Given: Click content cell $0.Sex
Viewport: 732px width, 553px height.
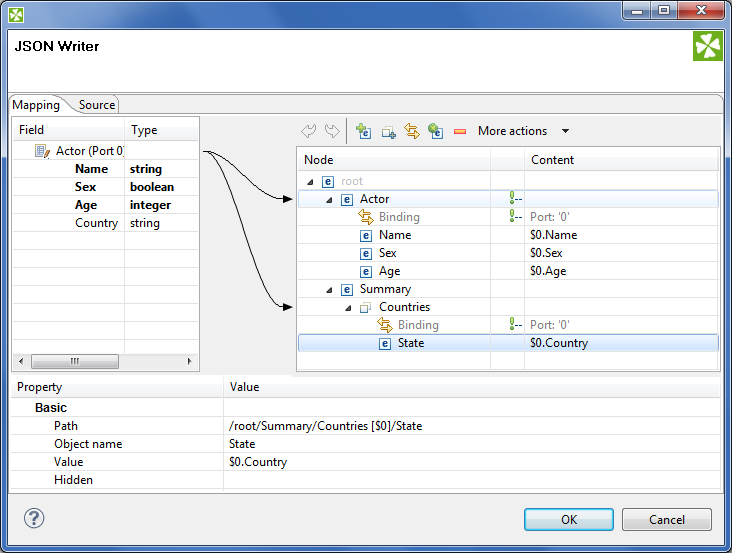Looking at the screenshot, I should [546, 253].
